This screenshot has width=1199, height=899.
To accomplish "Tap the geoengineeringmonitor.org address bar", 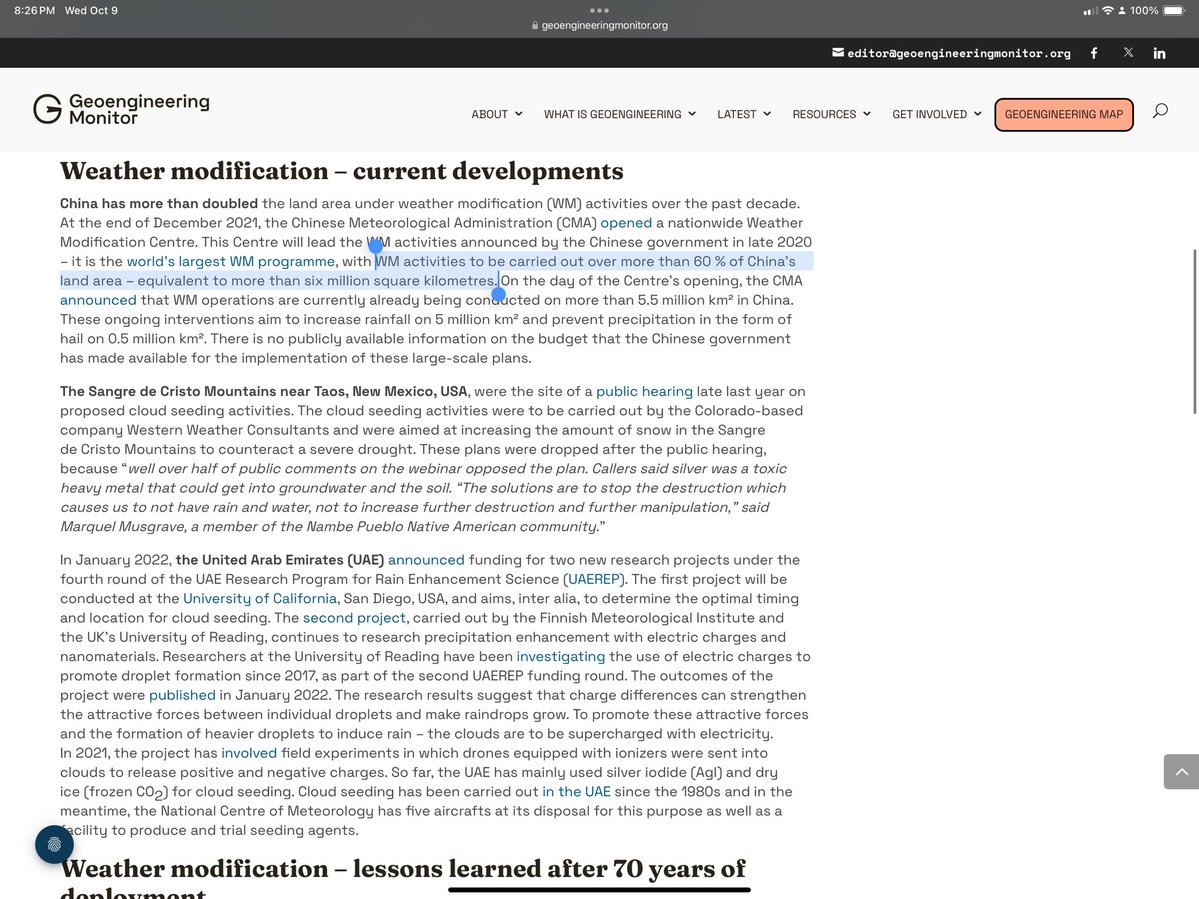I will coord(599,25).
